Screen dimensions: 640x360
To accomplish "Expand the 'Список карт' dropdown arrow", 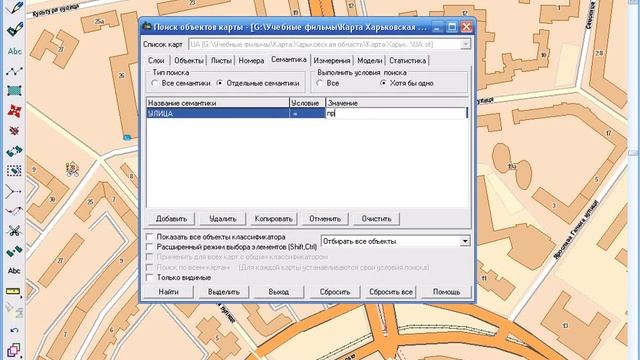I will [x=465, y=44].
